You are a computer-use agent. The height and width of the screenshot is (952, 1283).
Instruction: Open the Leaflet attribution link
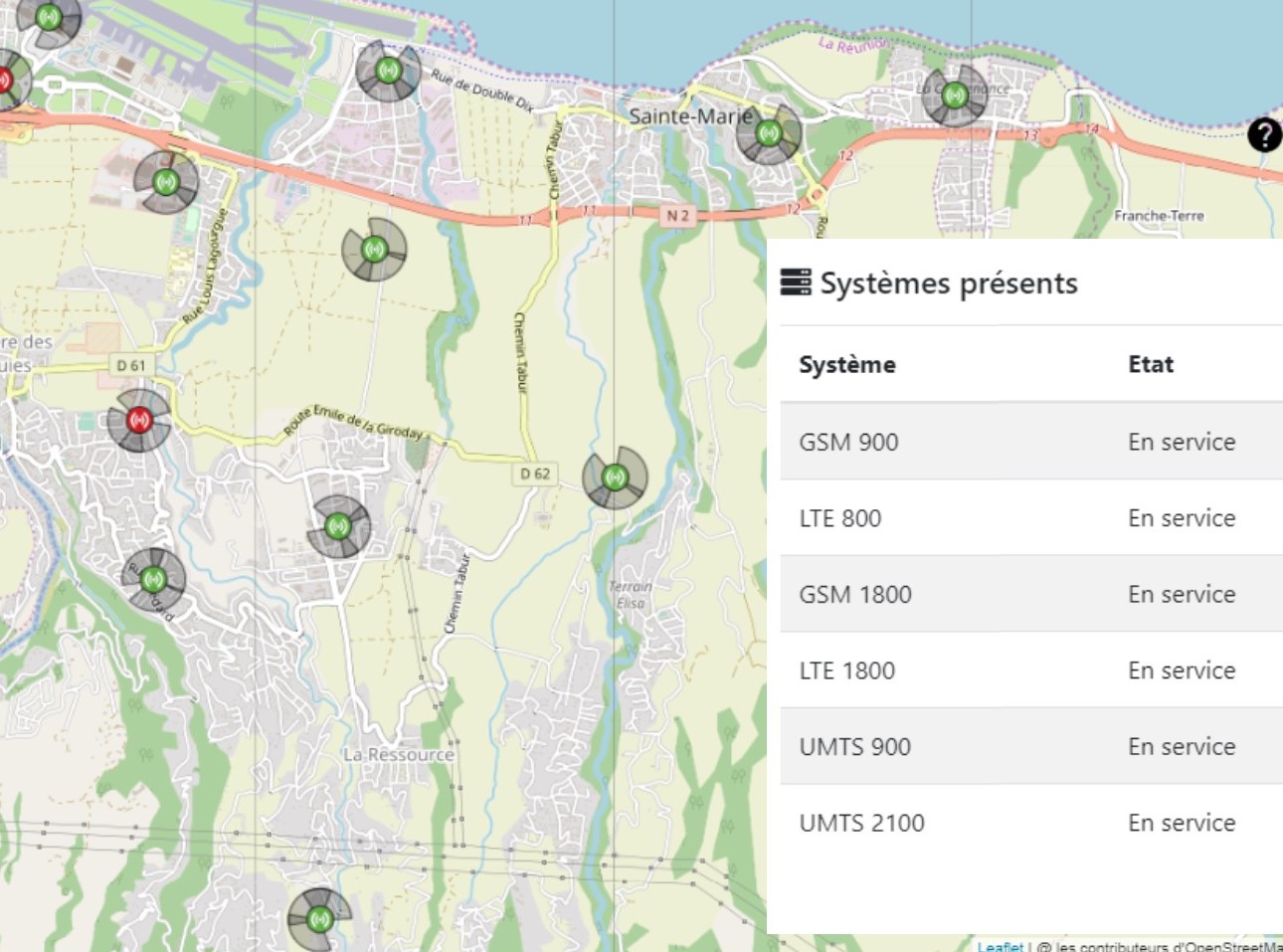pyautogui.click(x=999, y=946)
